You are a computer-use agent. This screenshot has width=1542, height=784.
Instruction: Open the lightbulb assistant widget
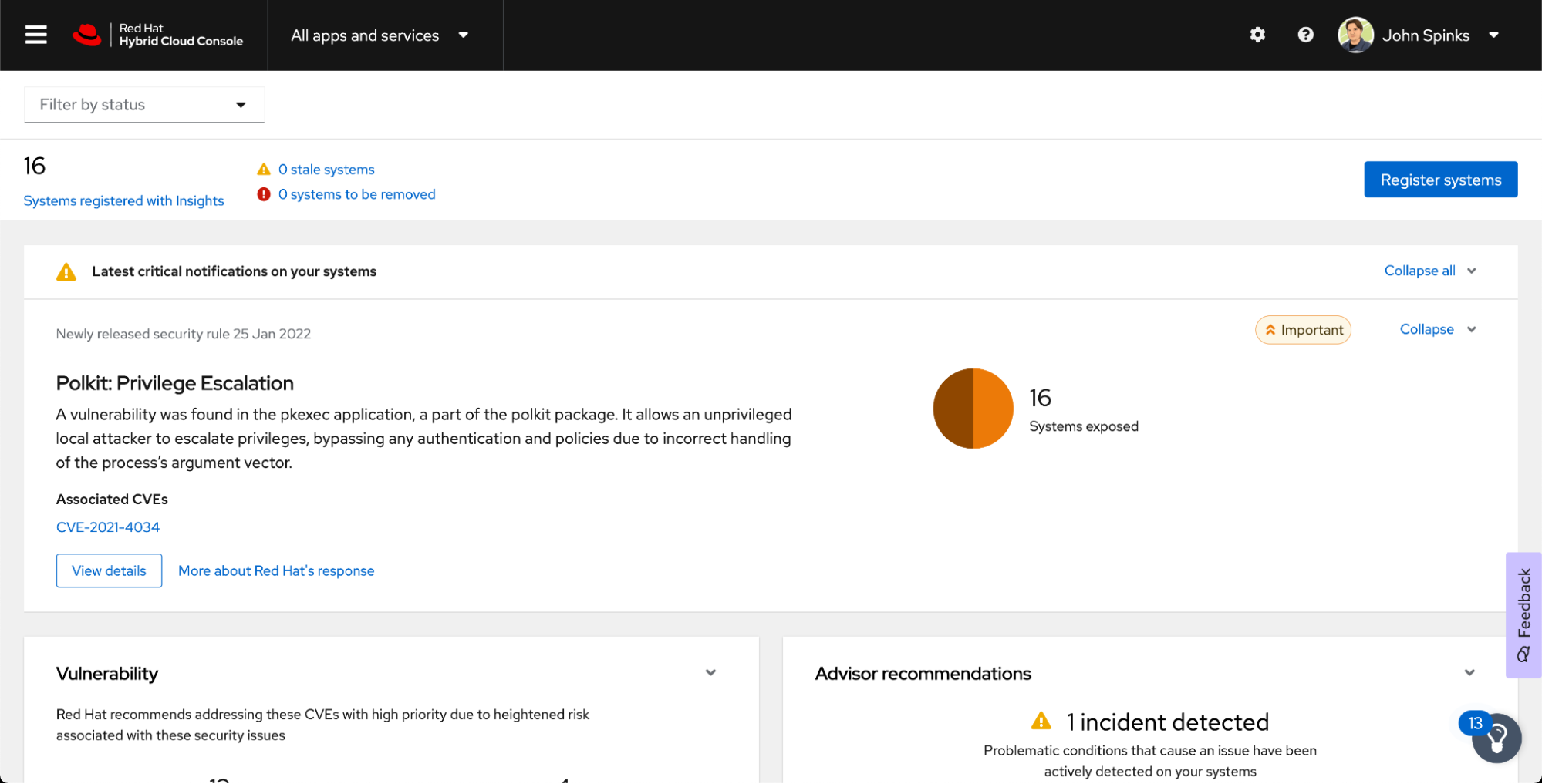click(1496, 739)
